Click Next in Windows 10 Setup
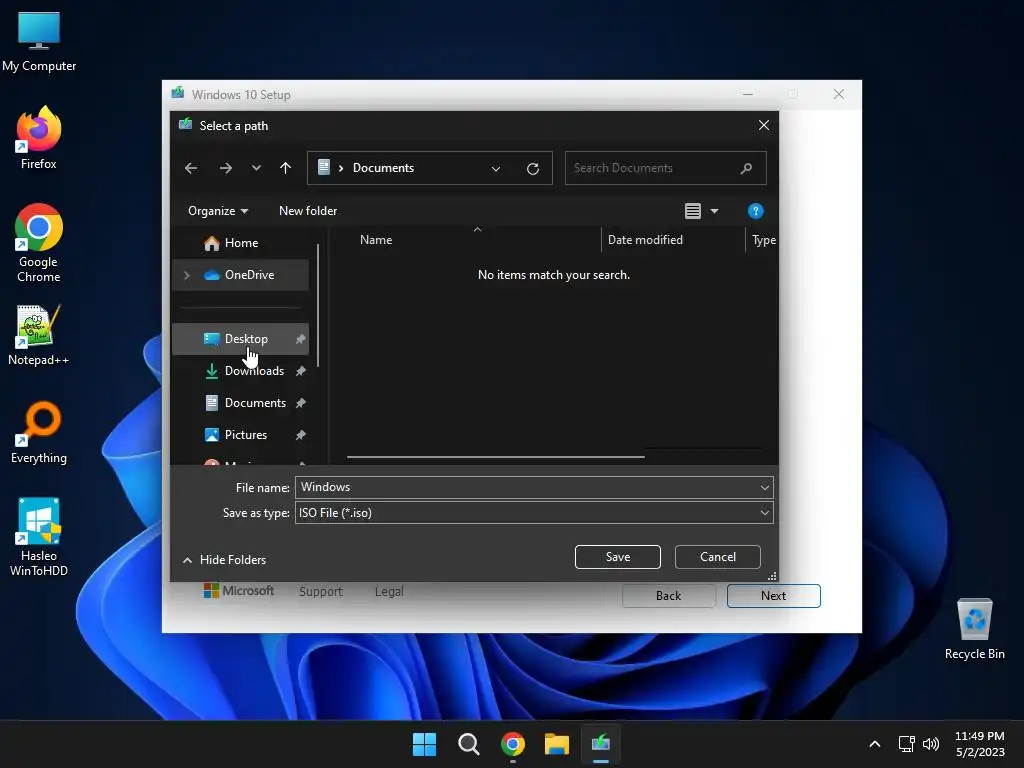This screenshot has width=1024, height=768. click(774, 596)
